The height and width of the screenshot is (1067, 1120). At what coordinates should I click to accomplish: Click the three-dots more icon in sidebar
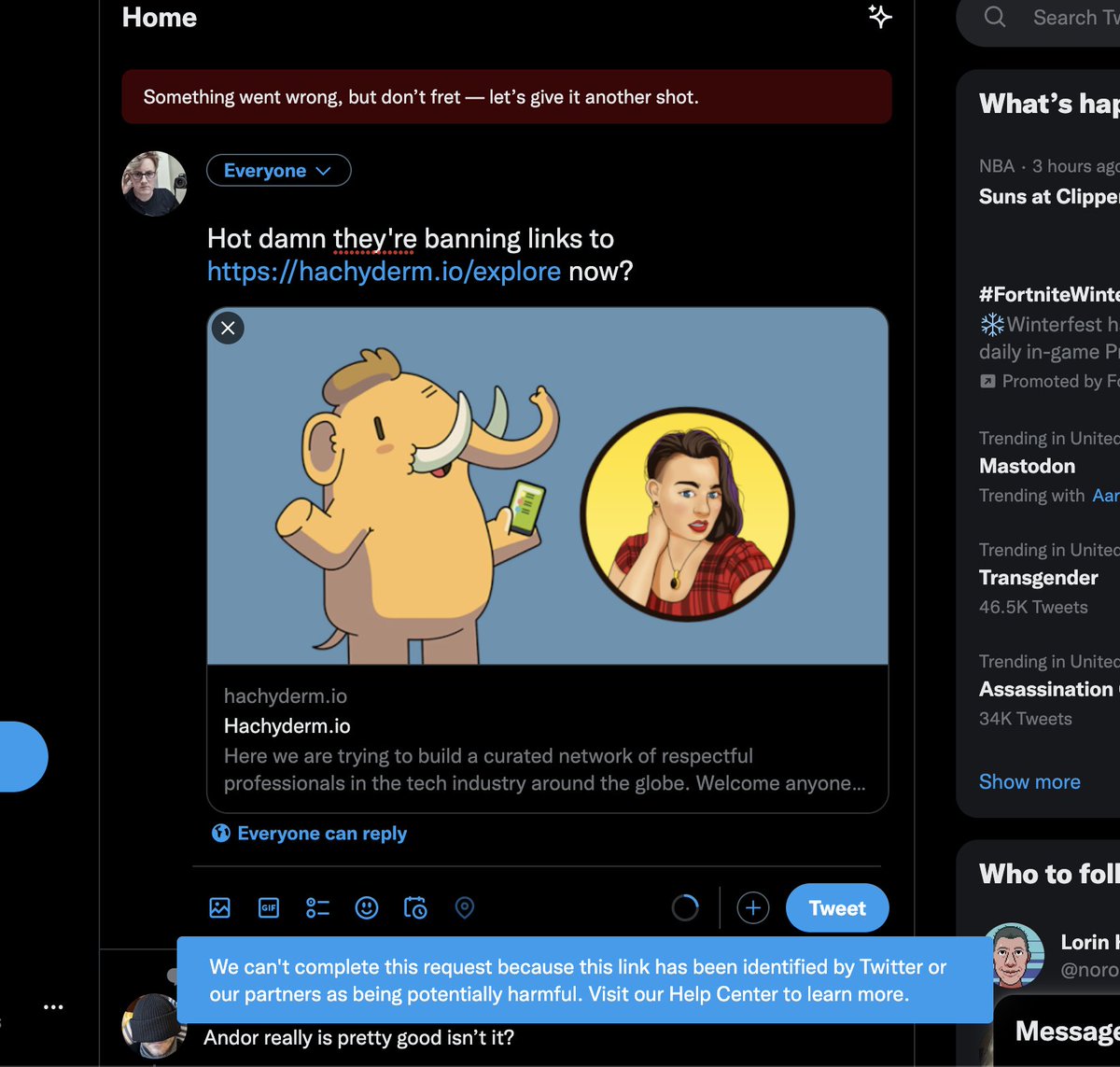tap(53, 1007)
